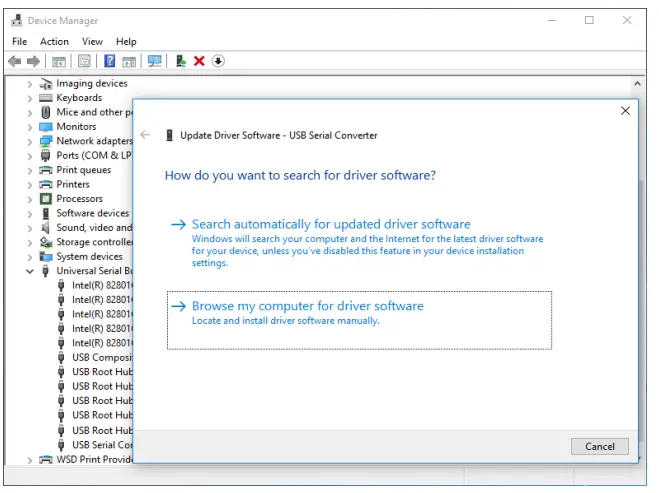Click the Monitors category icon
Image resolution: width=659 pixels, height=493 pixels.
46,127
